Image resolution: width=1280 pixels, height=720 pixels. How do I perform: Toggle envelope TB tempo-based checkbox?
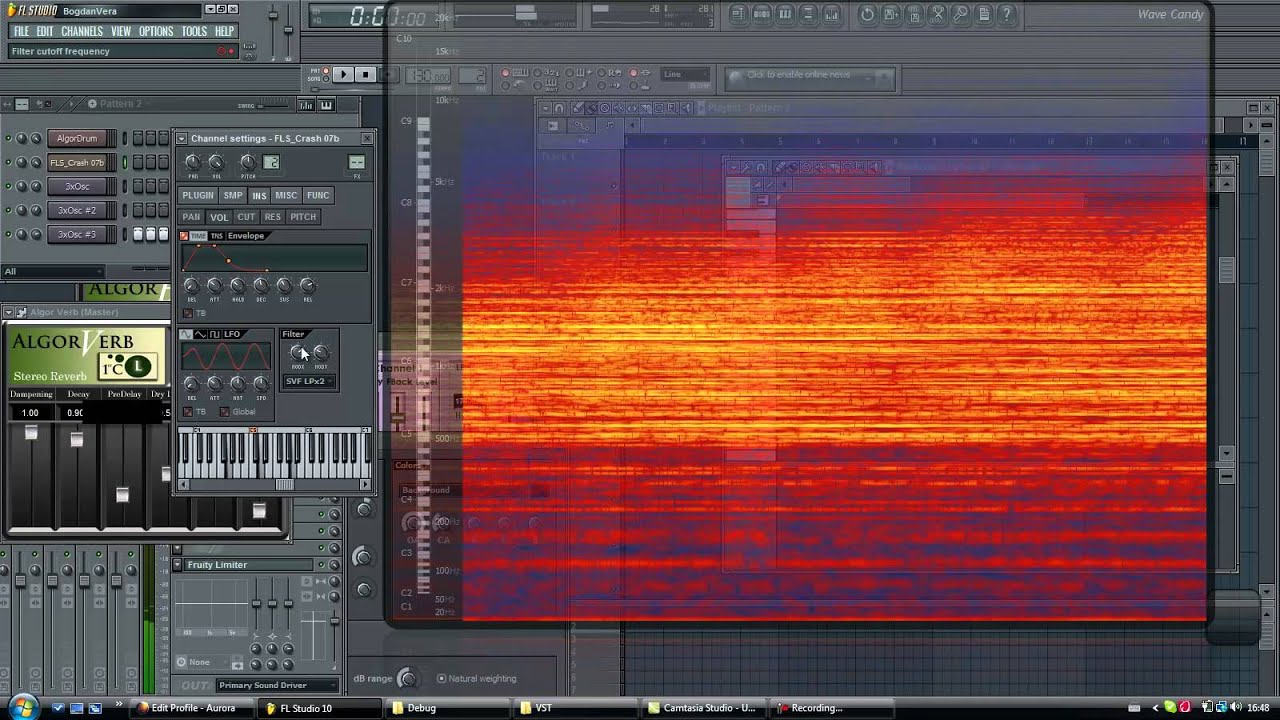pyautogui.click(x=187, y=313)
